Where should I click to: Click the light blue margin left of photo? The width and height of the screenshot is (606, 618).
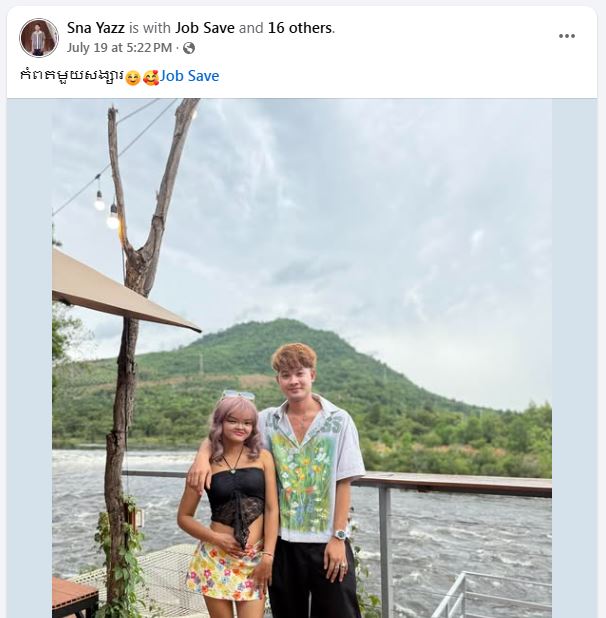[29, 358]
